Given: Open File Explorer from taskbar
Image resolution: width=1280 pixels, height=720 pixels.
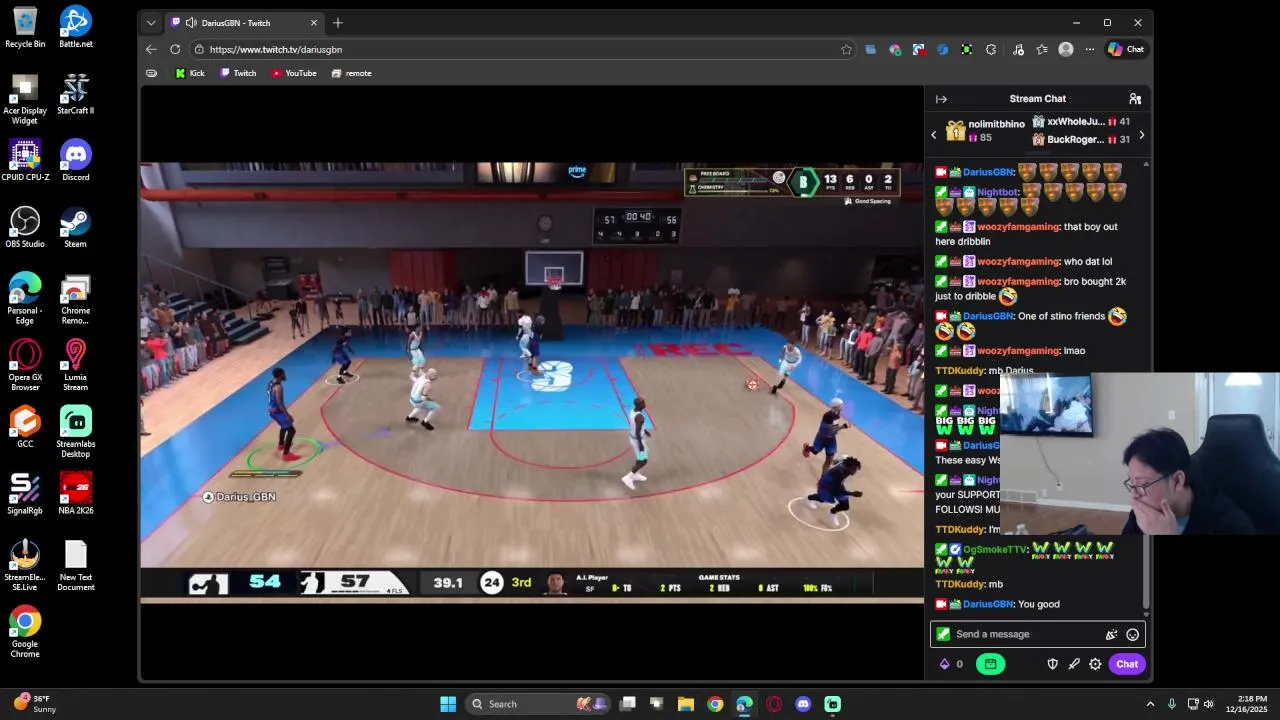Looking at the screenshot, I should tap(686, 704).
